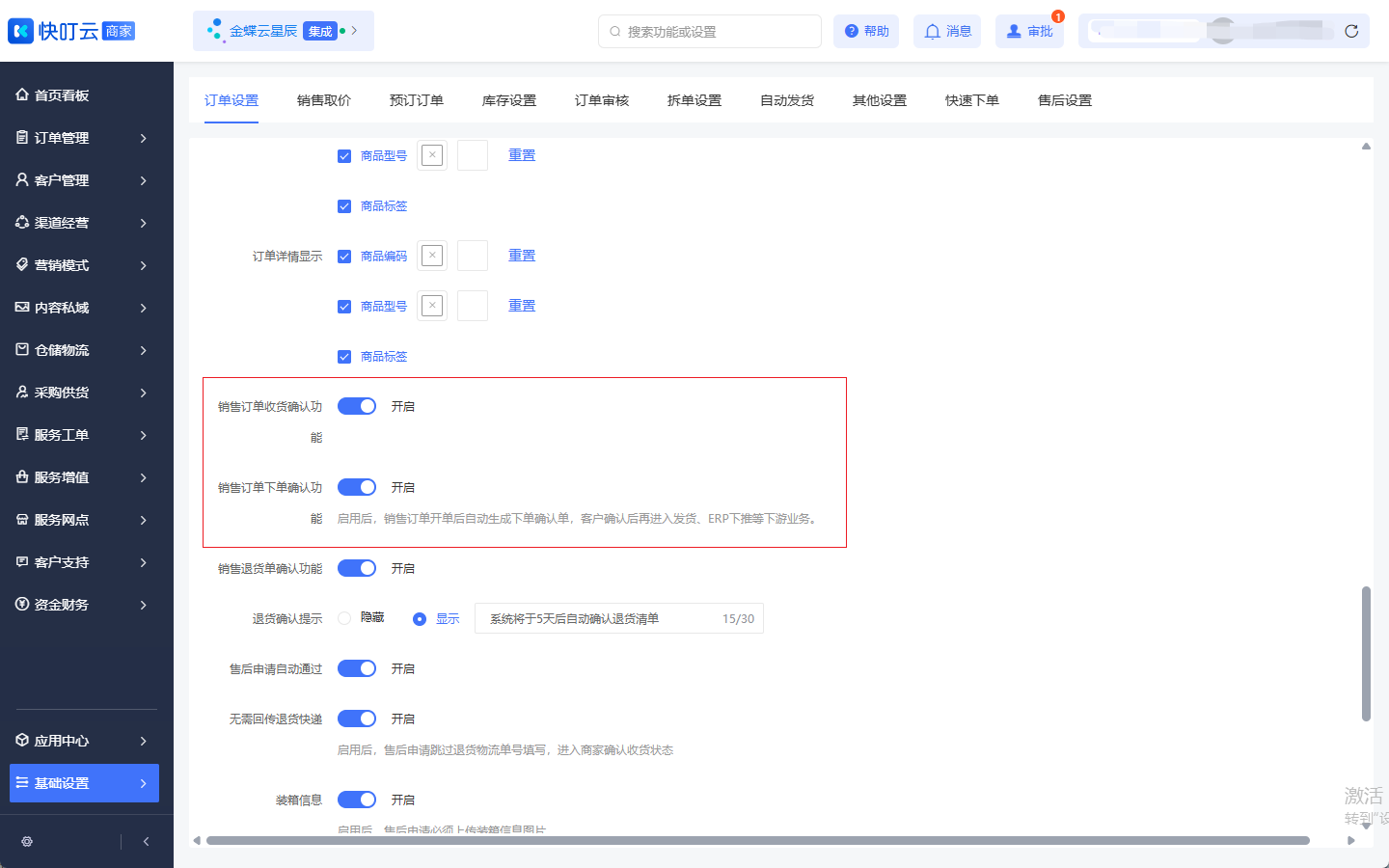
Task: Select the 隐藏 radio option
Action: pyautogui.click(x=344, y=618)
